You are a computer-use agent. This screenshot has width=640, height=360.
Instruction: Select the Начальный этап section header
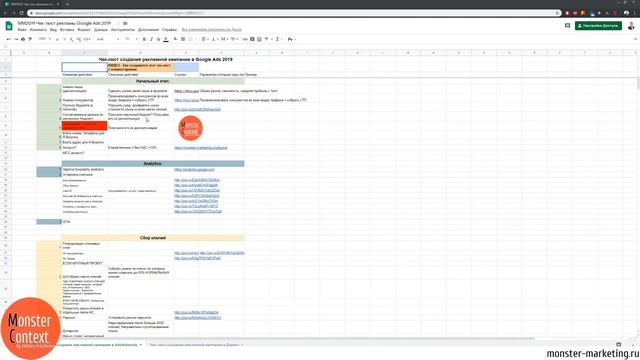coord(153,81)
